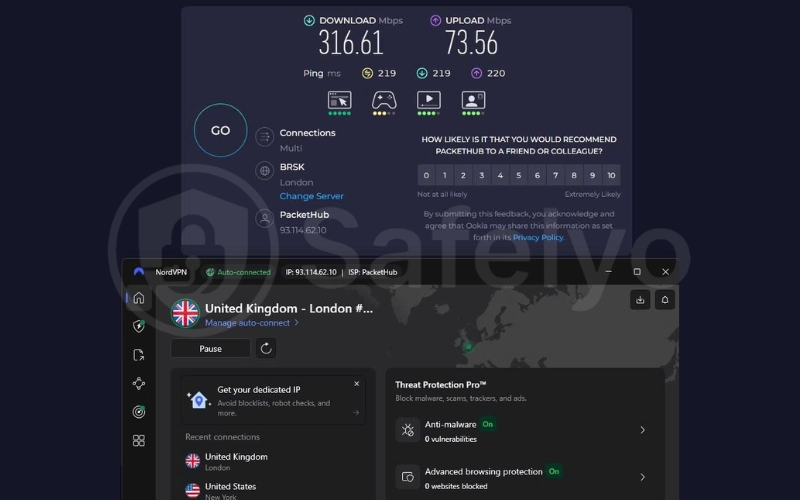Open Meshnet icon in NordVPN sidebar
800x500 pixels.
(139, 383)
